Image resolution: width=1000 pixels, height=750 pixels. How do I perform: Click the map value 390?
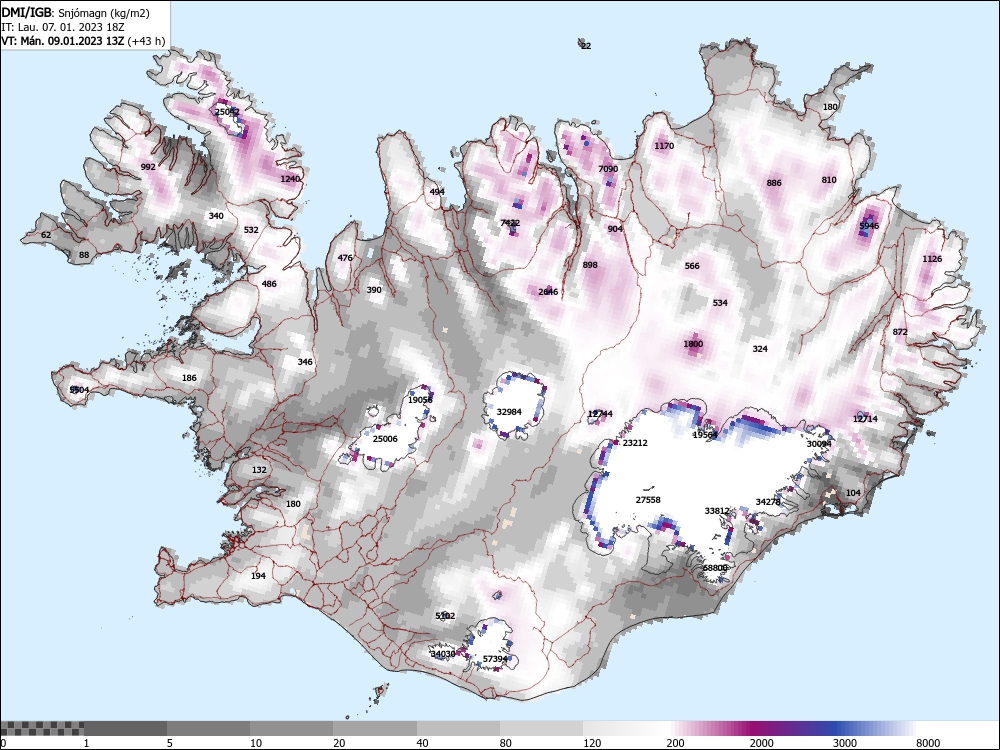tap(374, 290)
